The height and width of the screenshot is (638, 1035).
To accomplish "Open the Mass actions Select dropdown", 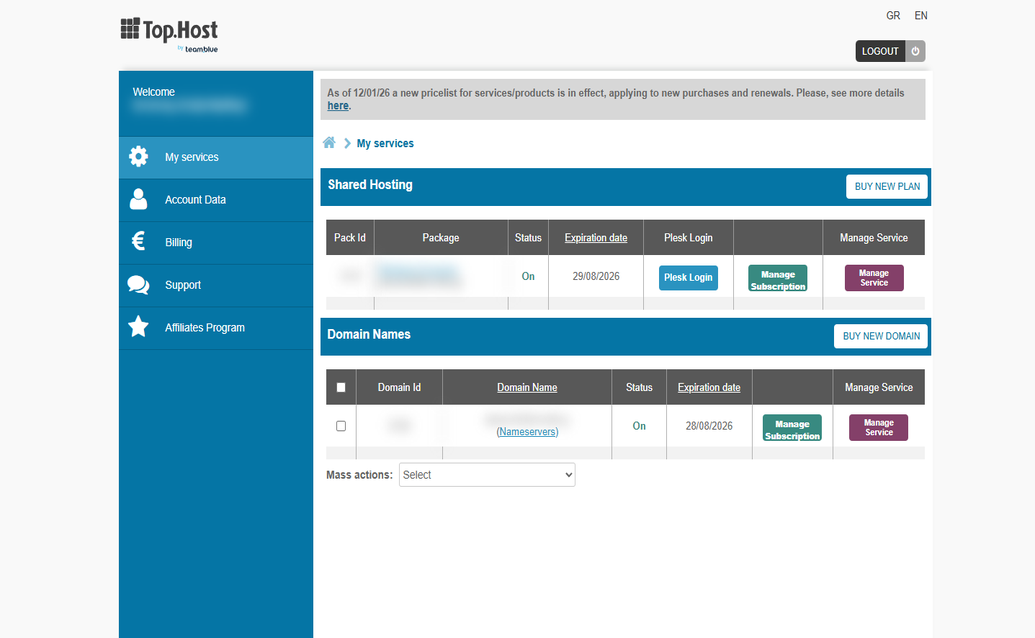I will [x=487, y=475].
